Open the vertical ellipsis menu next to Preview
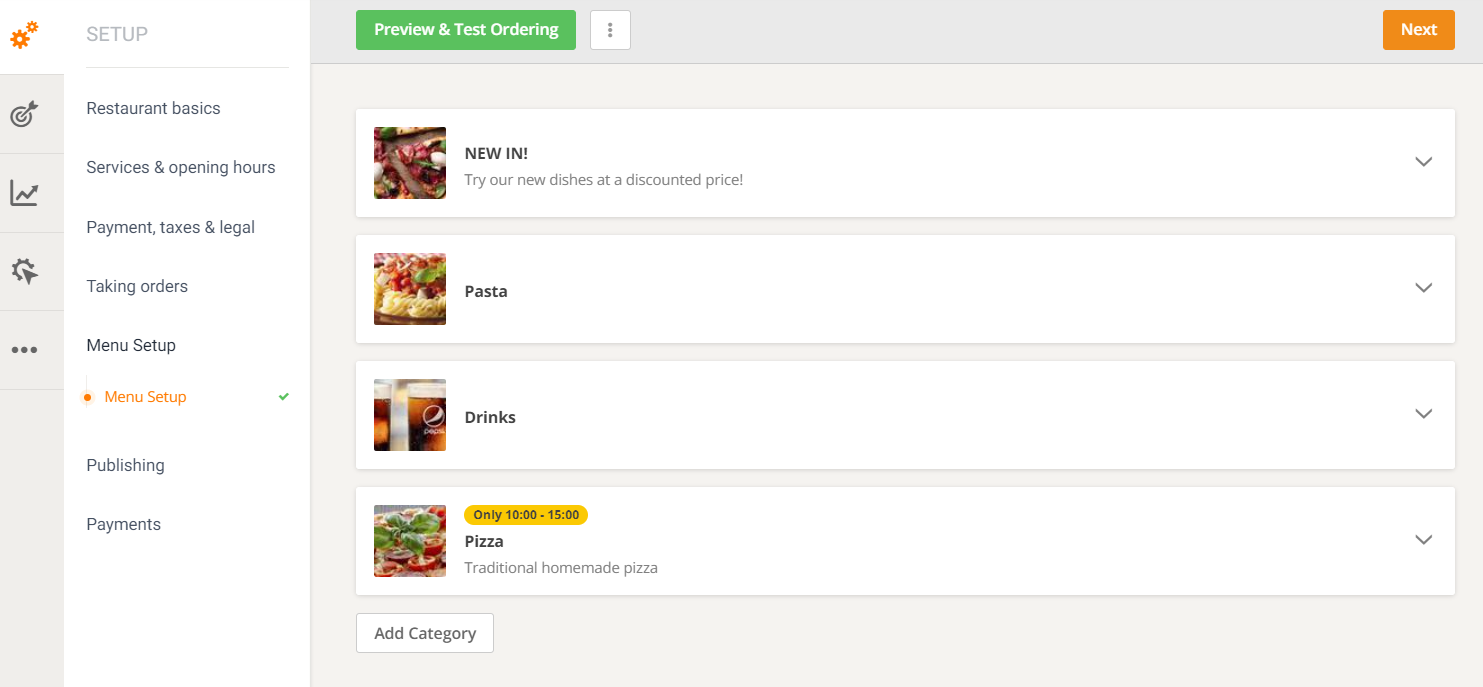Viewport: 1483px width, 687px height. coord(610,29)
